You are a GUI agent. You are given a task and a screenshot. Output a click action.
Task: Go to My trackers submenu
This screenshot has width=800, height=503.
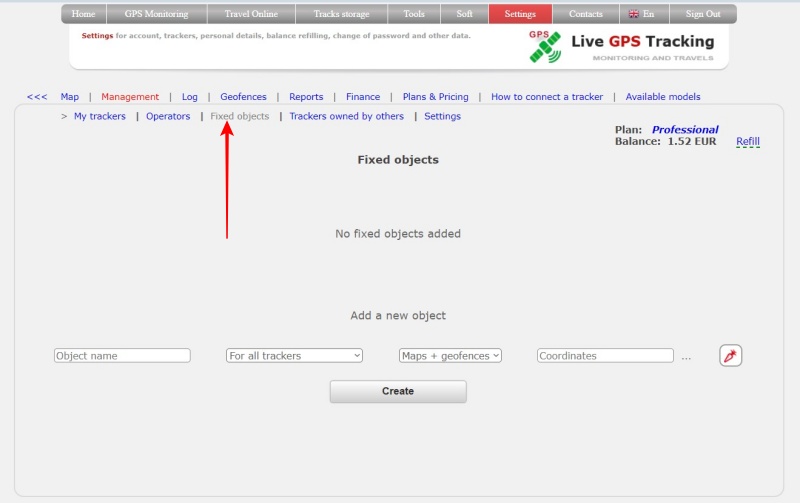[x=100, y=116]
